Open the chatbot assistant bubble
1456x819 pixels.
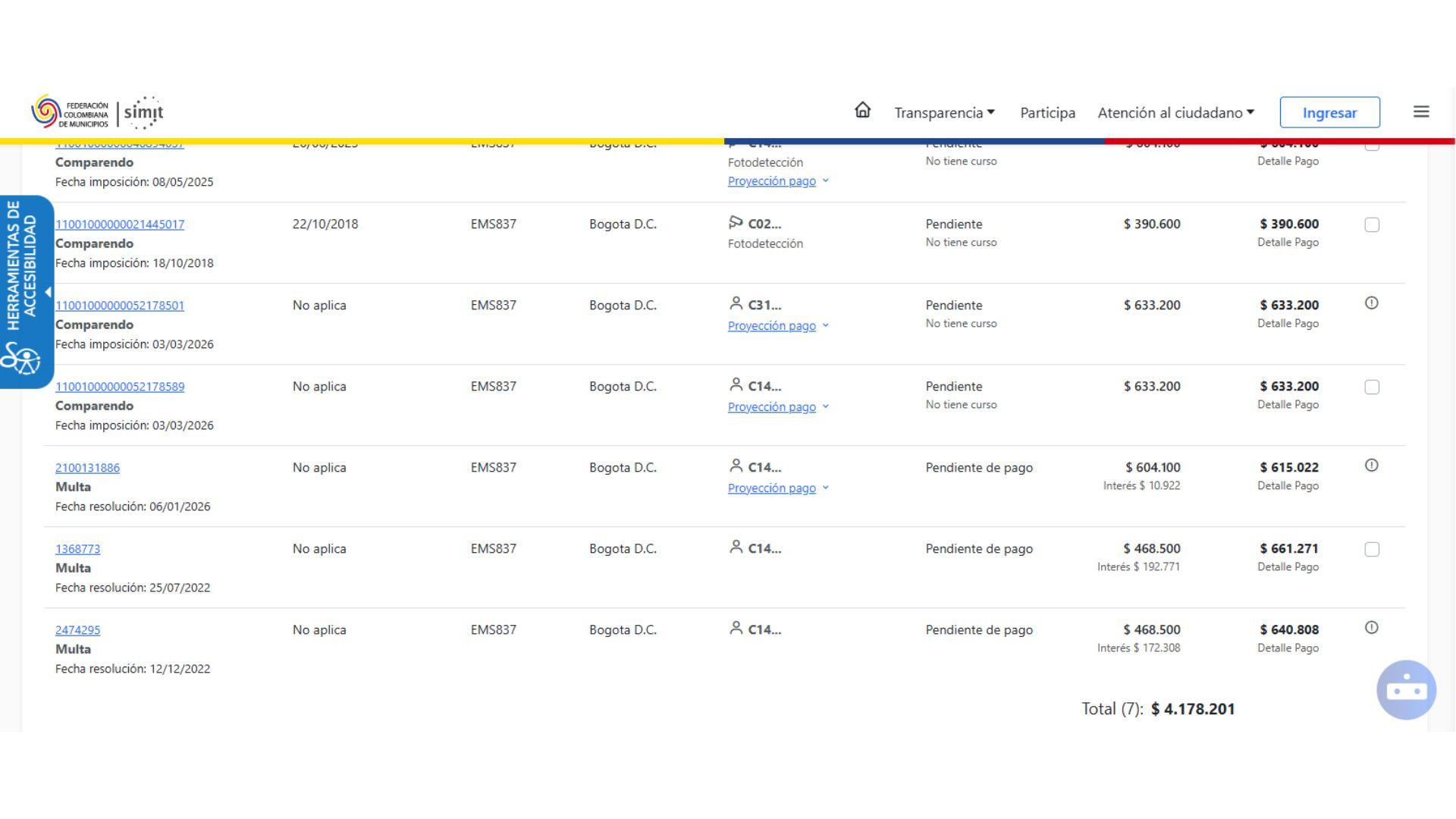tap(1406, 690)
